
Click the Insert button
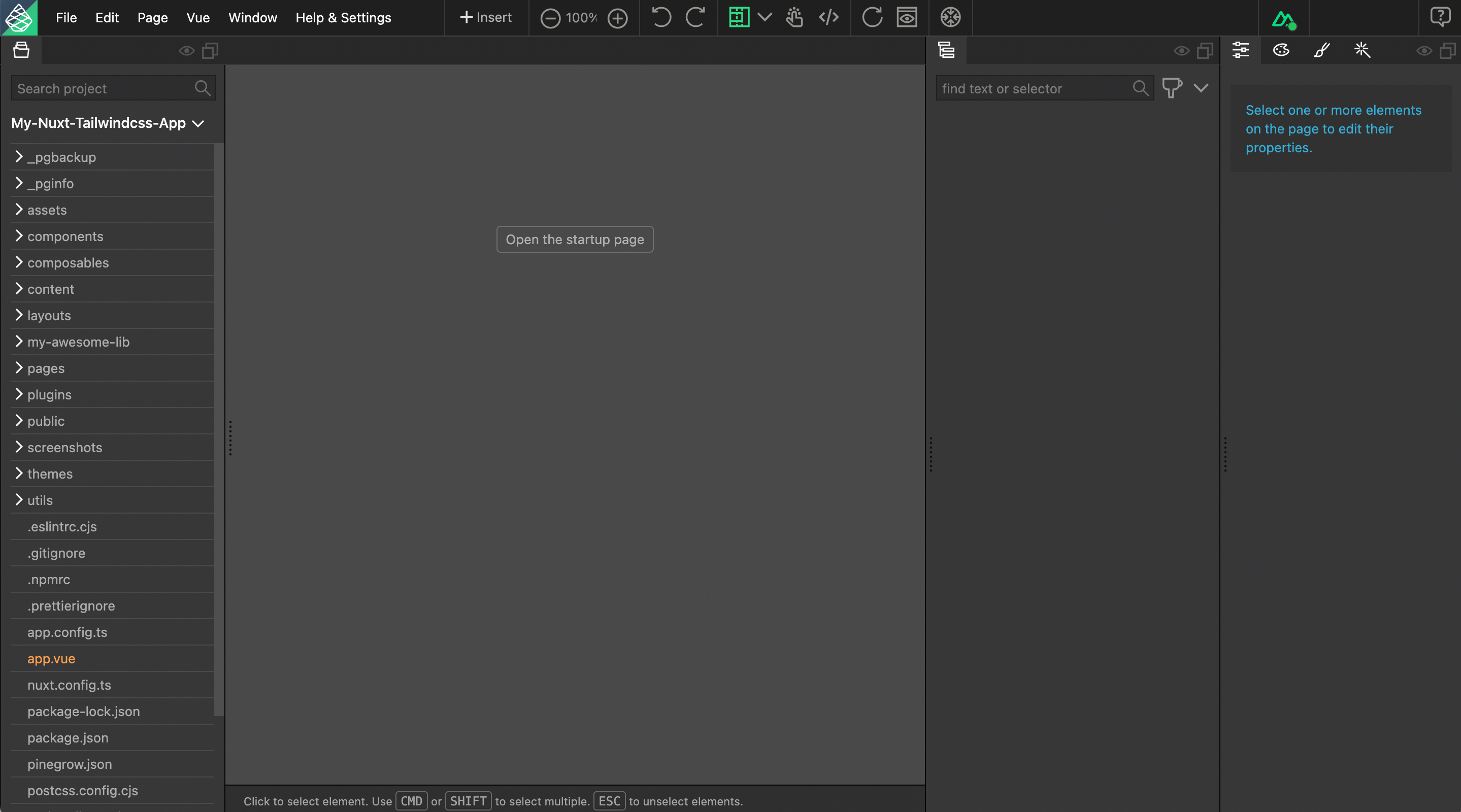pos(485,18)
